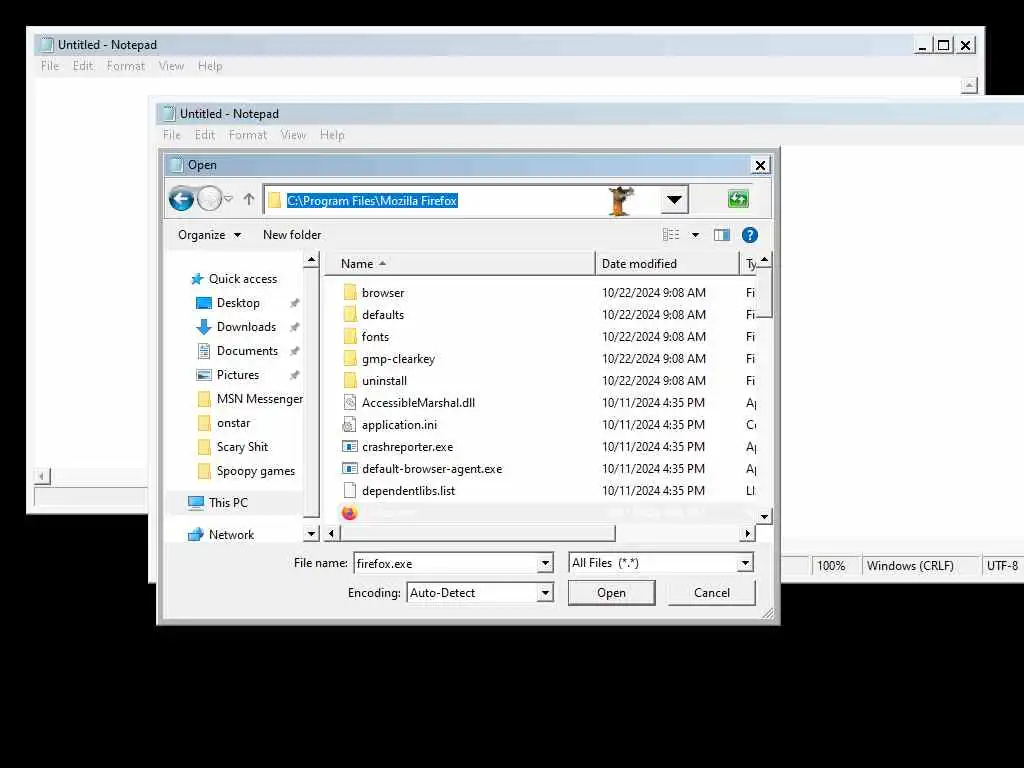The image size is (1024, 768).
Task: Click the navigation pane scroll up arrow
Action: click(x=312, y=261)
